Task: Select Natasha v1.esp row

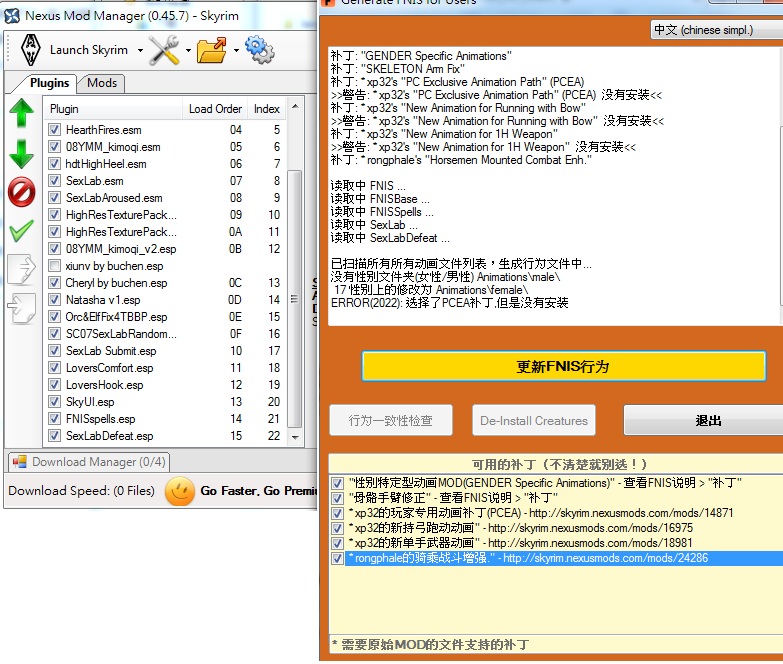Action: coord(165,300)
